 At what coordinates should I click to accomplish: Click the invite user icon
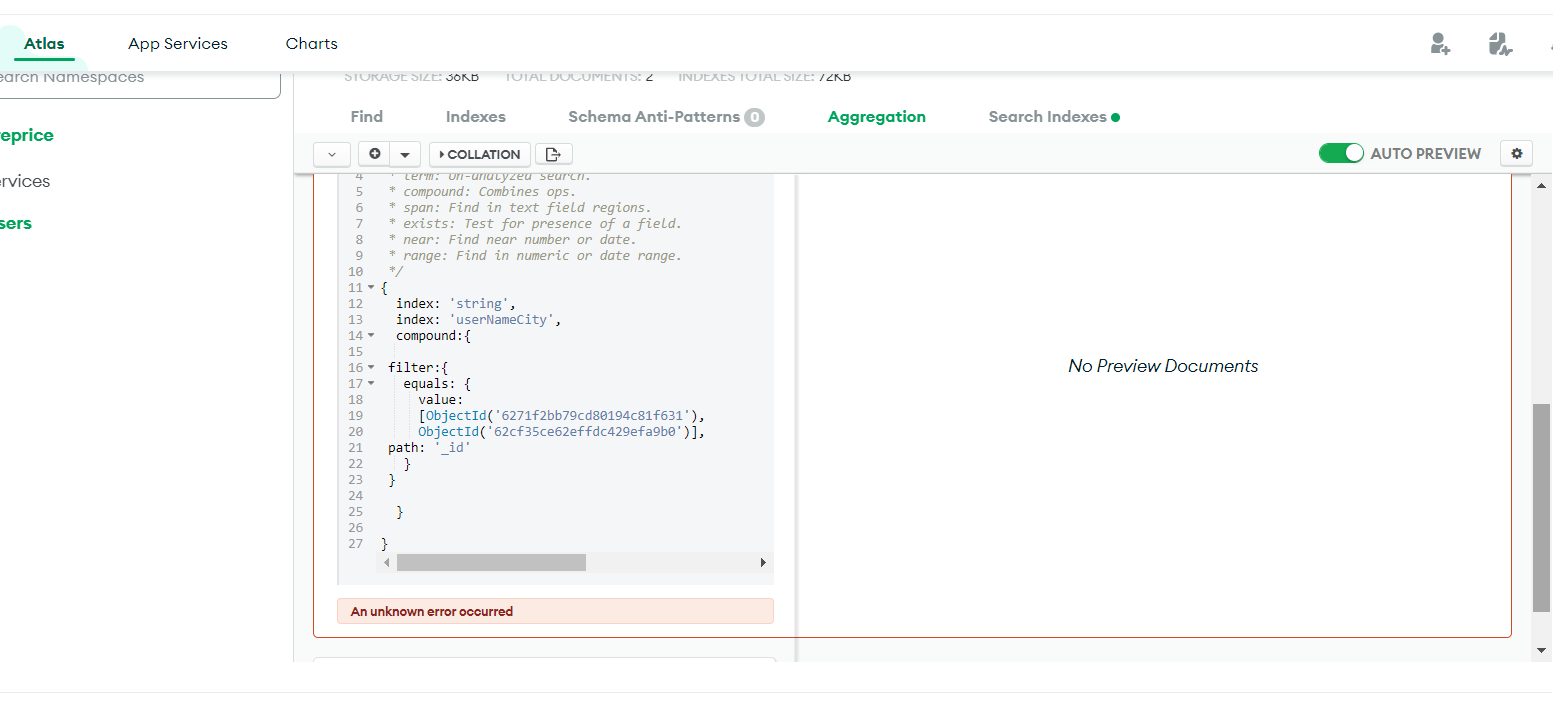1440,43
